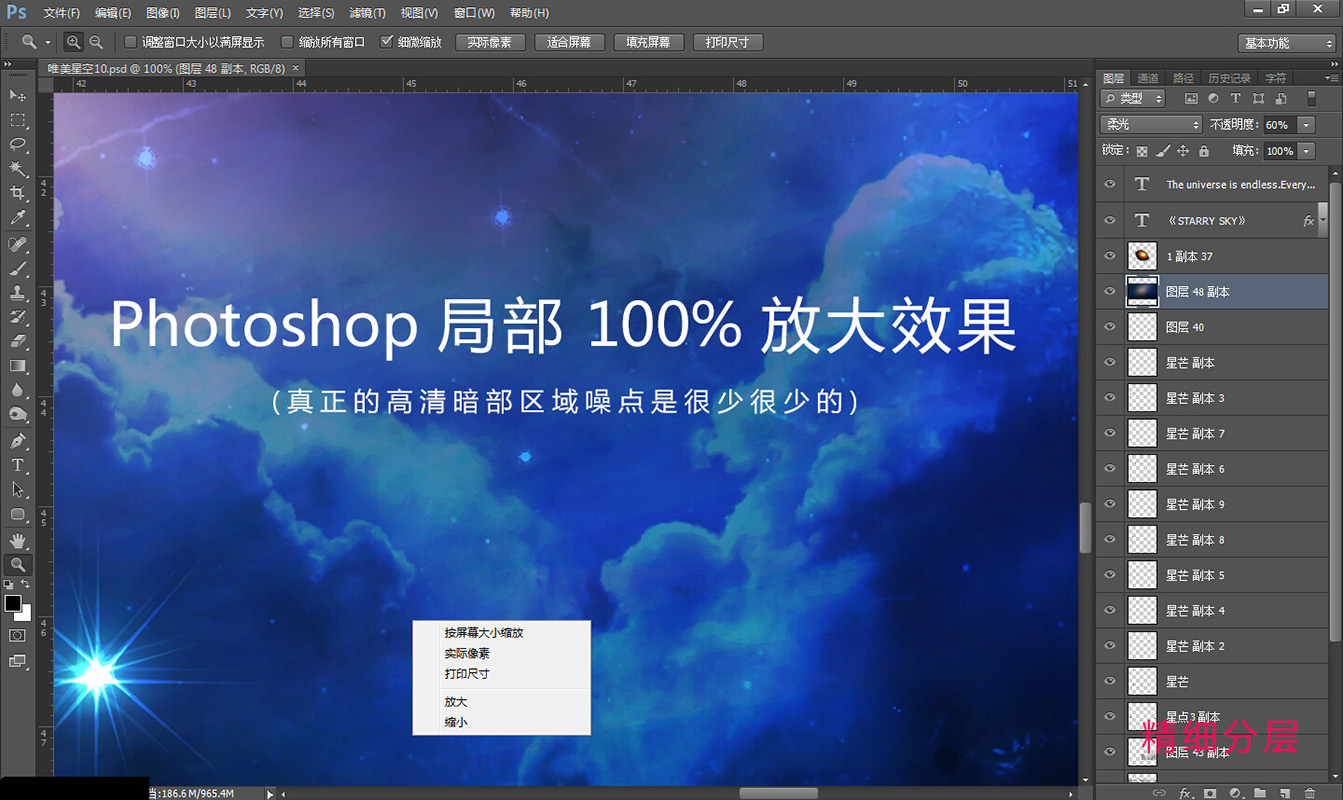Hide the 图层 48 副本 layer
The height and width of the screenshot is (800, 1343).
1109,292
